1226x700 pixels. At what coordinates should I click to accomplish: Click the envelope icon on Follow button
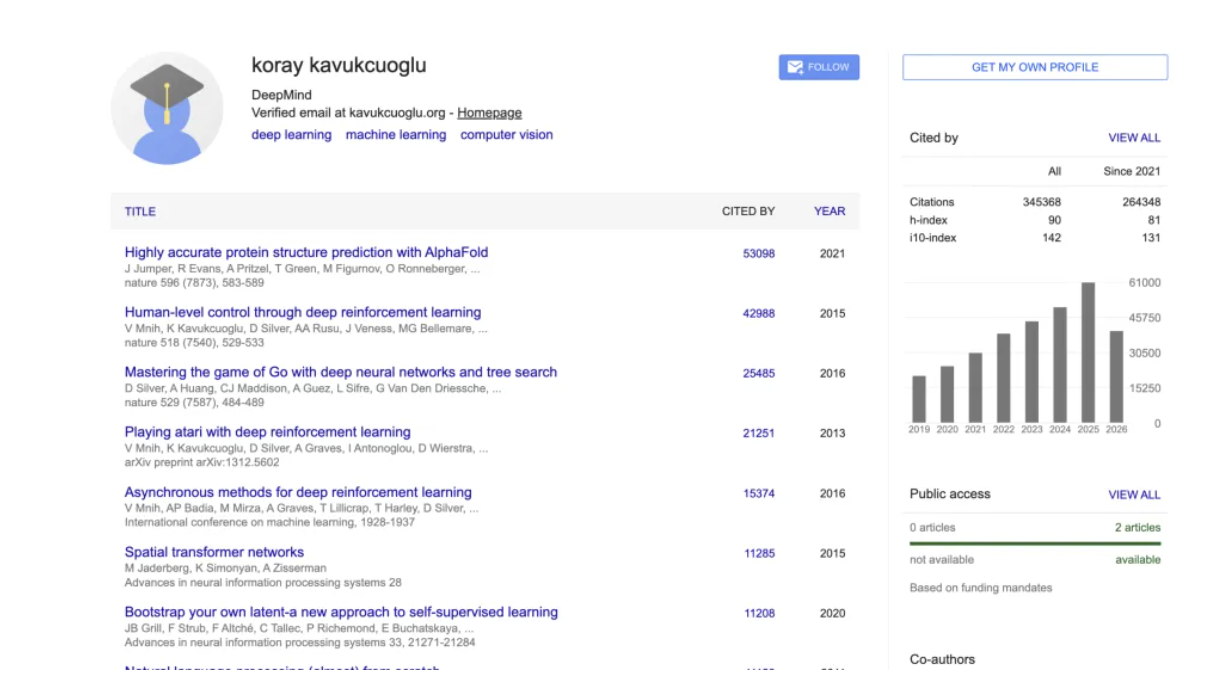pyautogui.click(x=795, y=67)
